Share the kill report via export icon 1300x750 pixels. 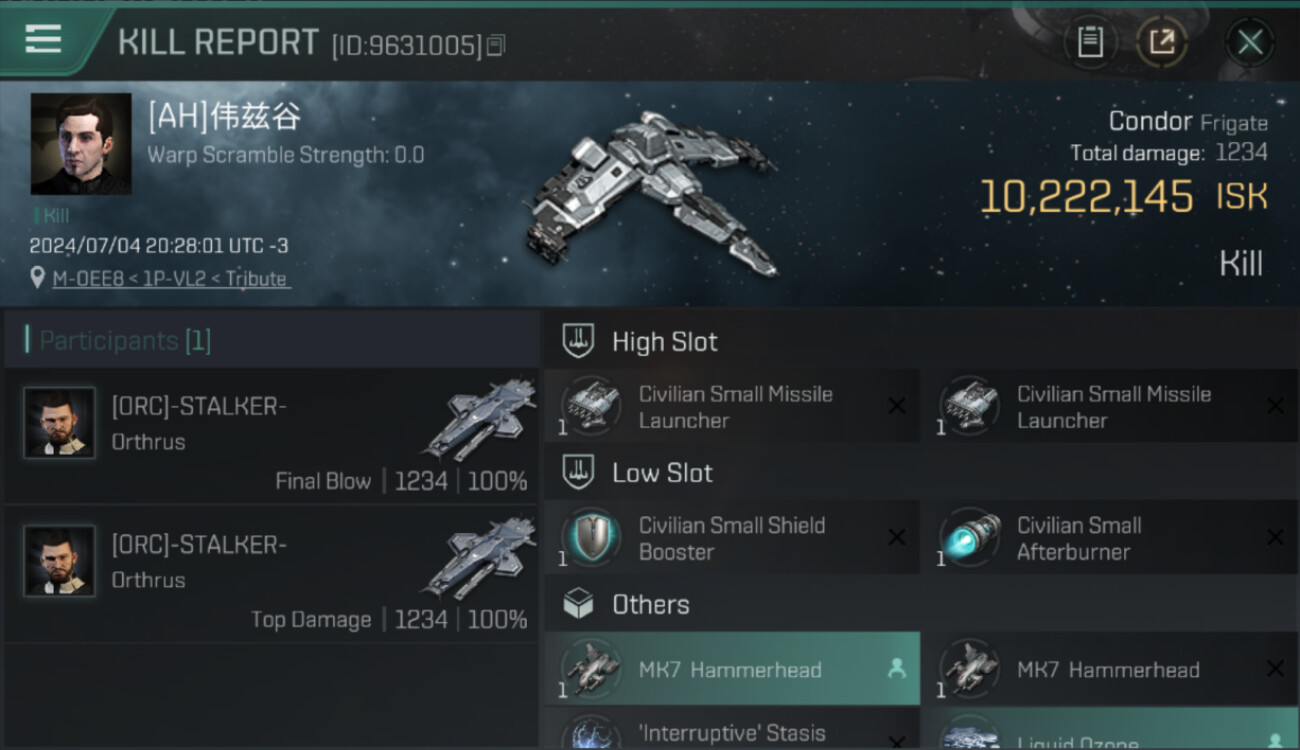[1161, 42]
